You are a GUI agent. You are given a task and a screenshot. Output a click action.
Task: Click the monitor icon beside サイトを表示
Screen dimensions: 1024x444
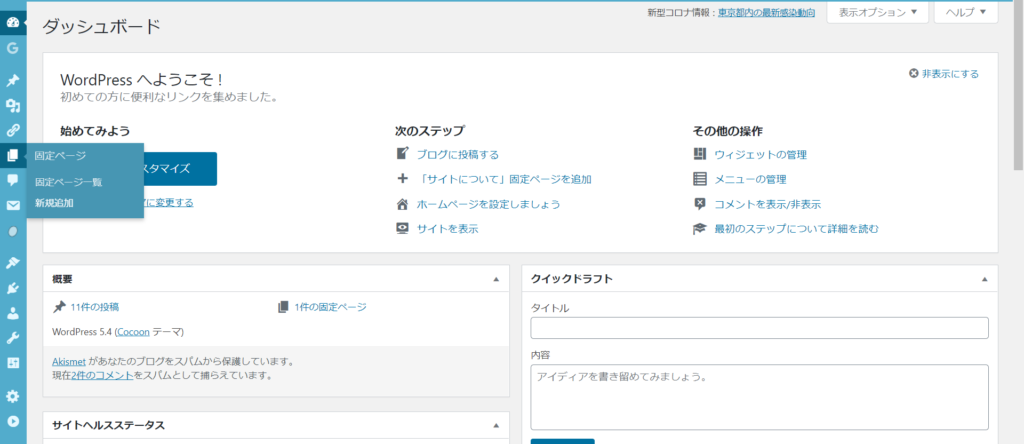[403, 229]
